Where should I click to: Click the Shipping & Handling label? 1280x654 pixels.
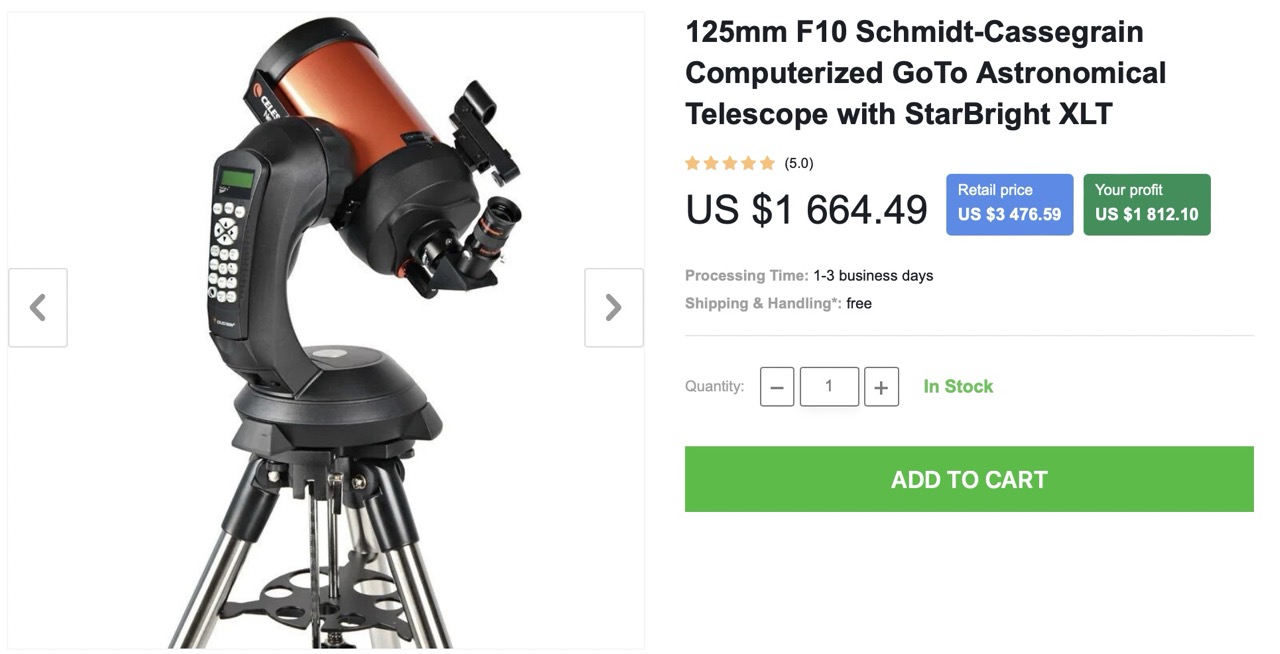click(764, 303)
